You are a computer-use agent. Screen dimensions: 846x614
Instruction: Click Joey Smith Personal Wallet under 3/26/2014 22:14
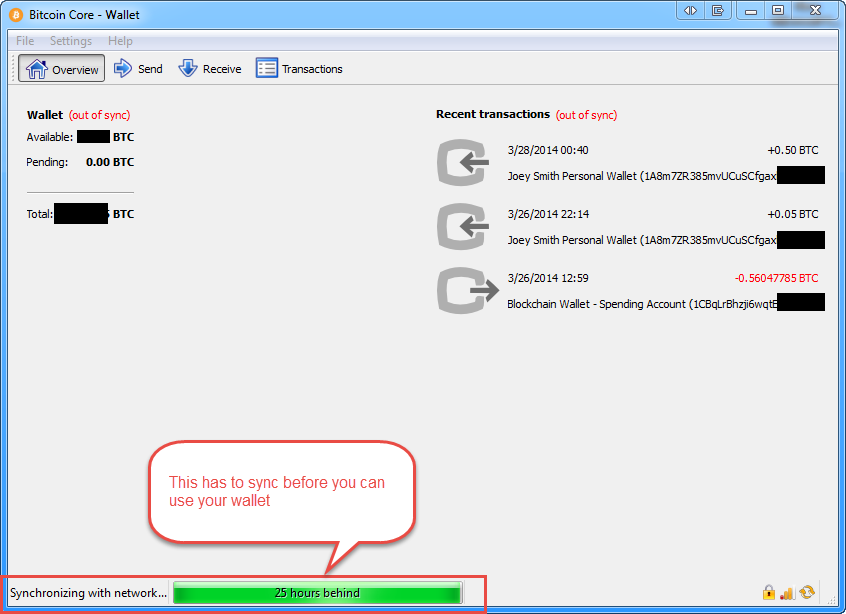[x=642, y=240]
